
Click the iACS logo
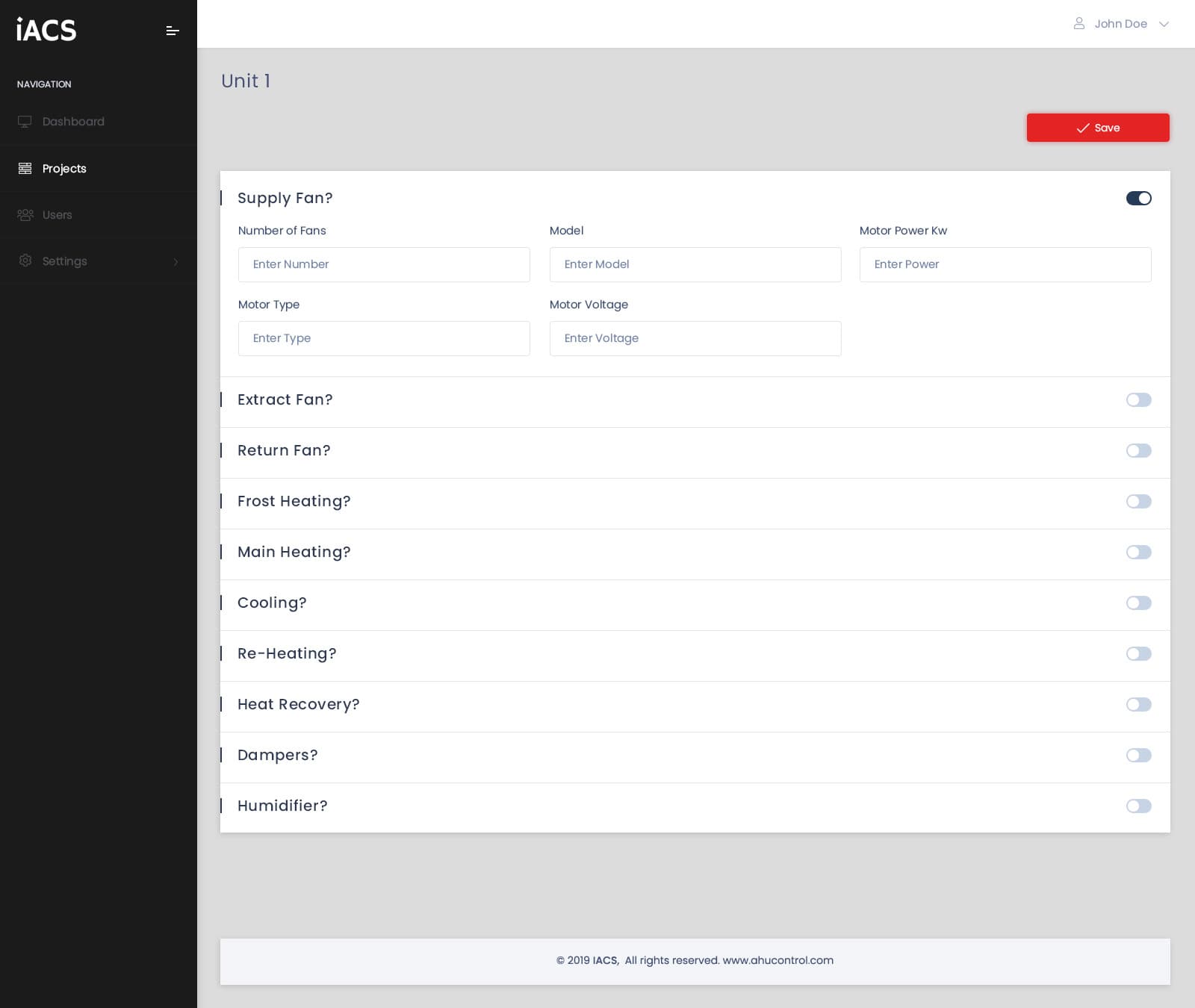46,30
